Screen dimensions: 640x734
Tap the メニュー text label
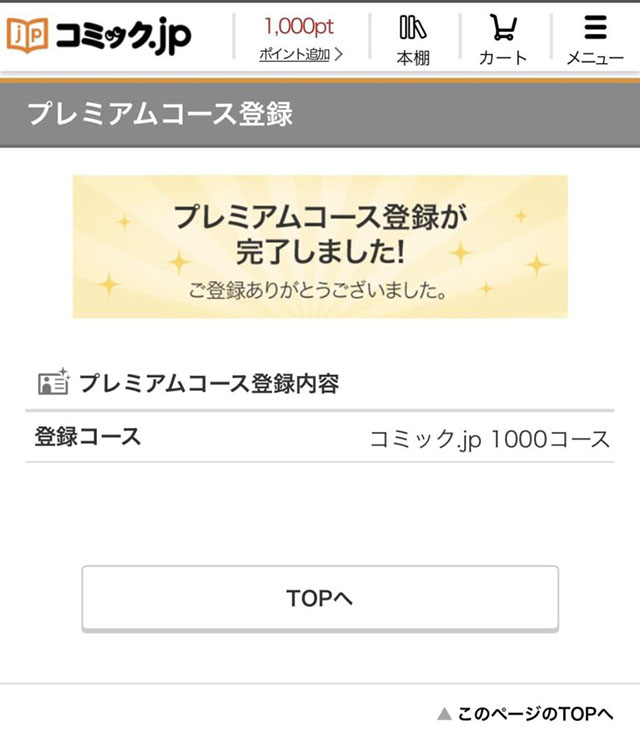point(595,58)
